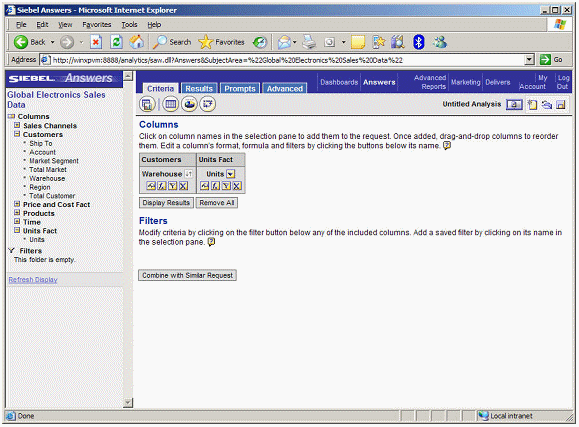Expand the Time folder
This screenshot has height=427, width=579.
[x=17, y=222]
